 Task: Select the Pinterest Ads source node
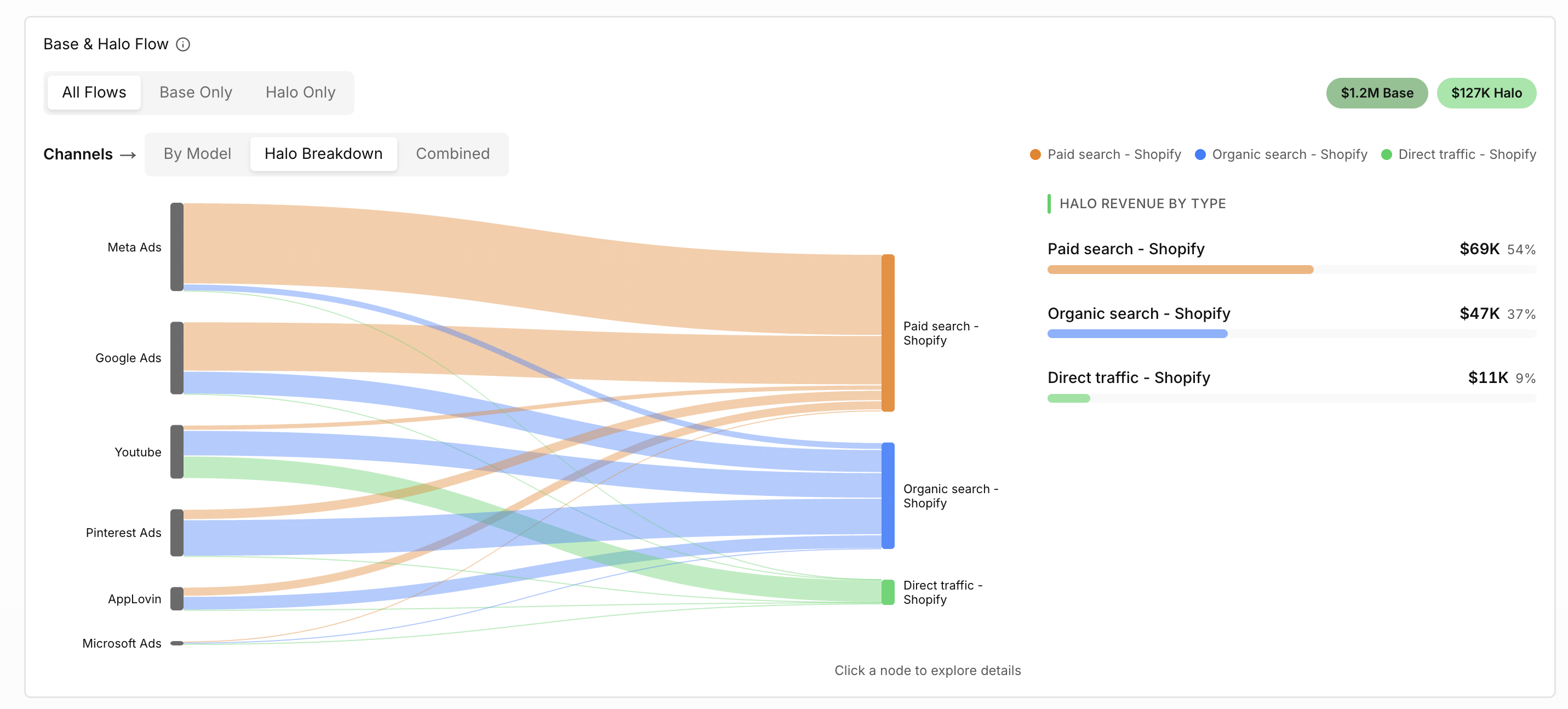[176, 533]
